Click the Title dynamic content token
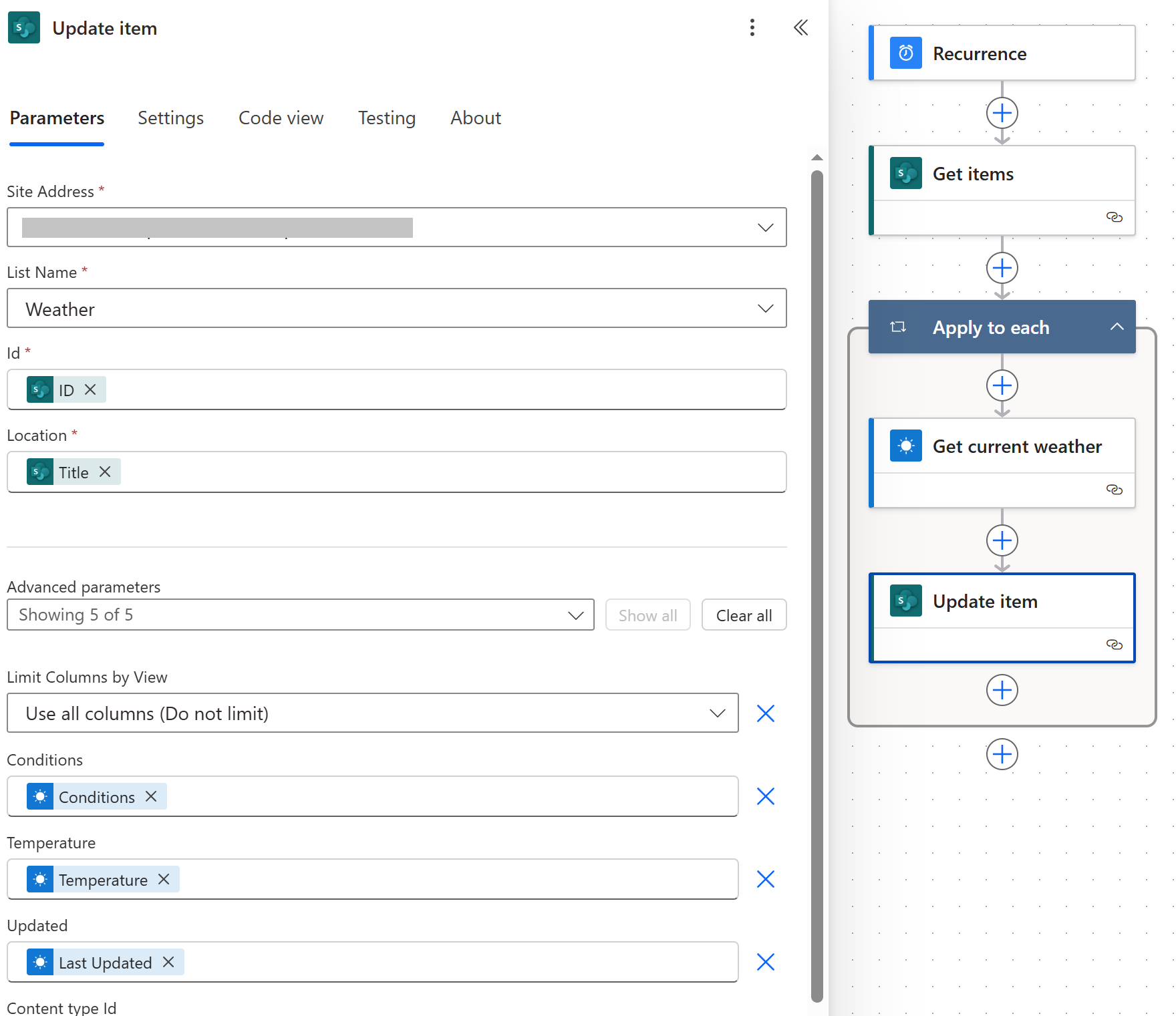Screen dimensions: 1176x1016 (x=73, y=472)
